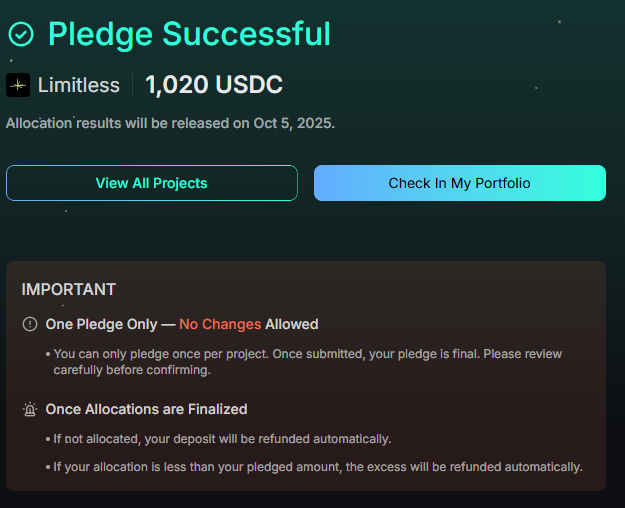The height and width of the screenshot is (508, 625).
Task: Click the carefully before confirming line
Action: tap(132, 370)
